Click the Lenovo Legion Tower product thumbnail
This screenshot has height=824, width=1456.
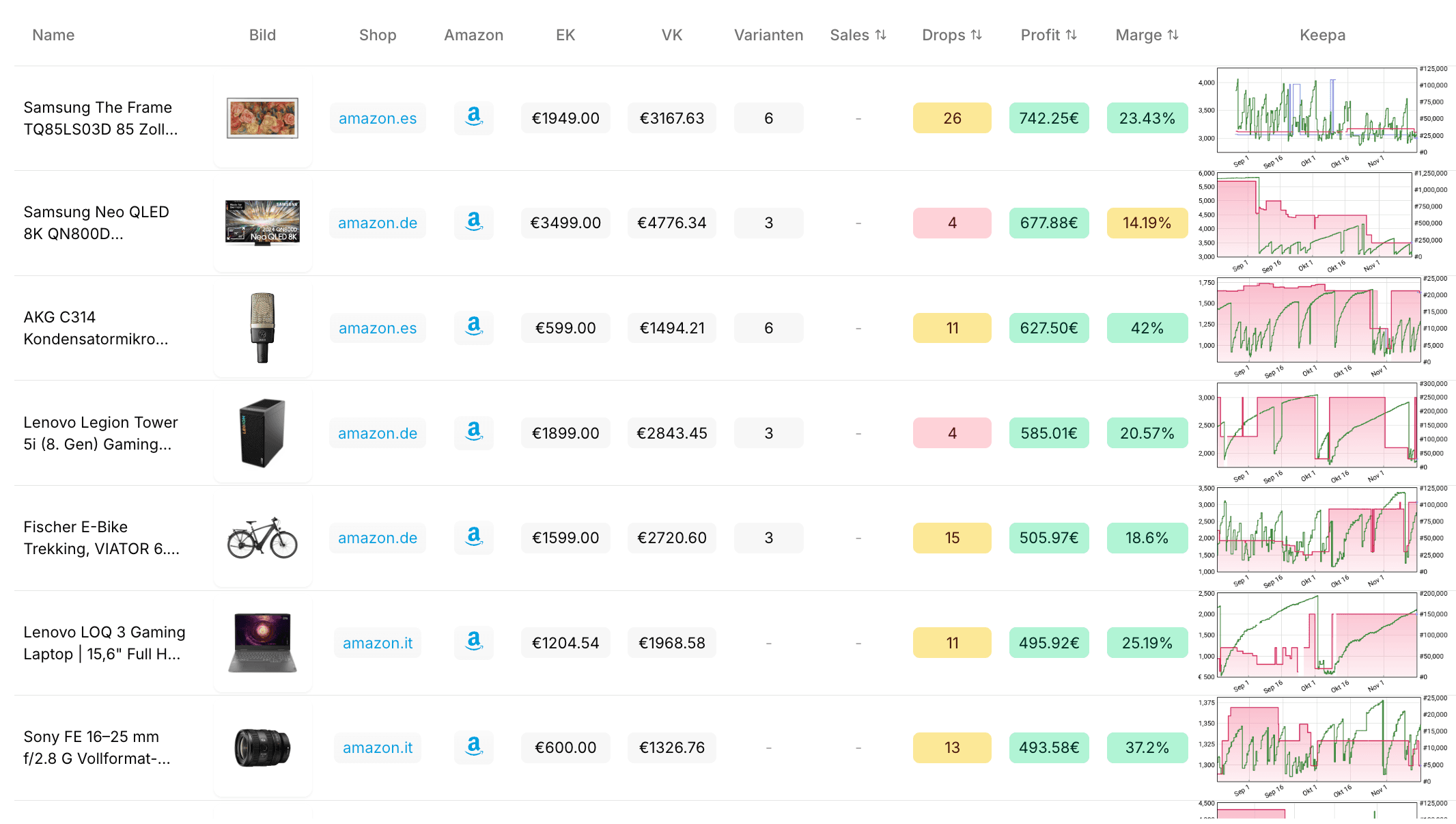(263, 432)
